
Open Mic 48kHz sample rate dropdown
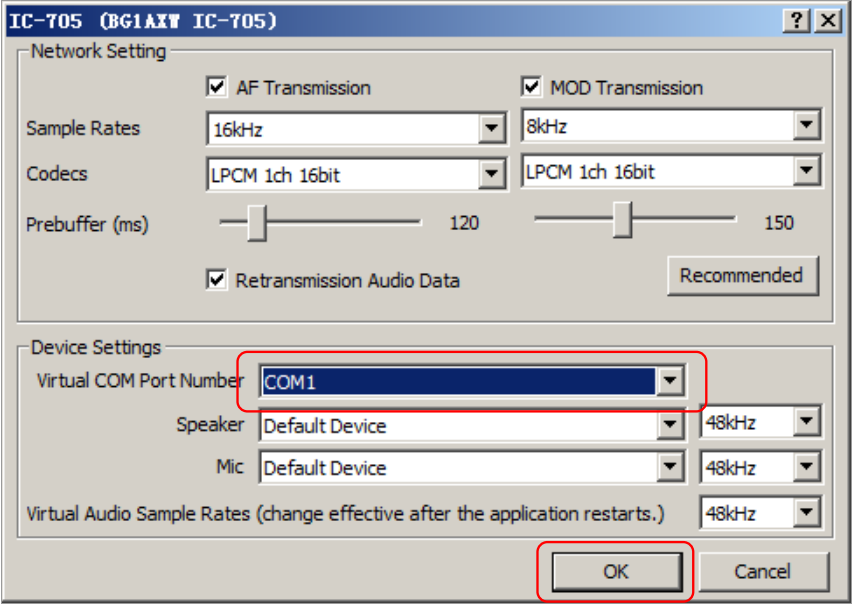click(x=761, y=467)
